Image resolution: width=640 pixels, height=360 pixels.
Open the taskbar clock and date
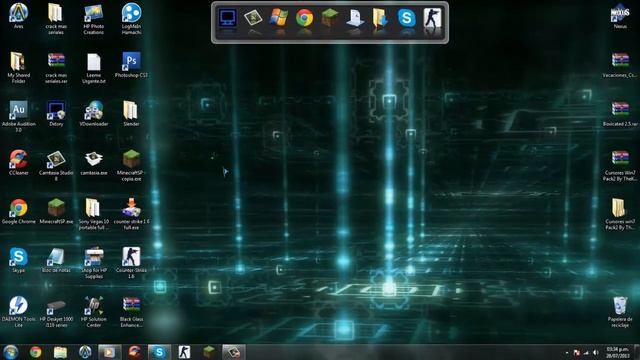pos(617,352)
